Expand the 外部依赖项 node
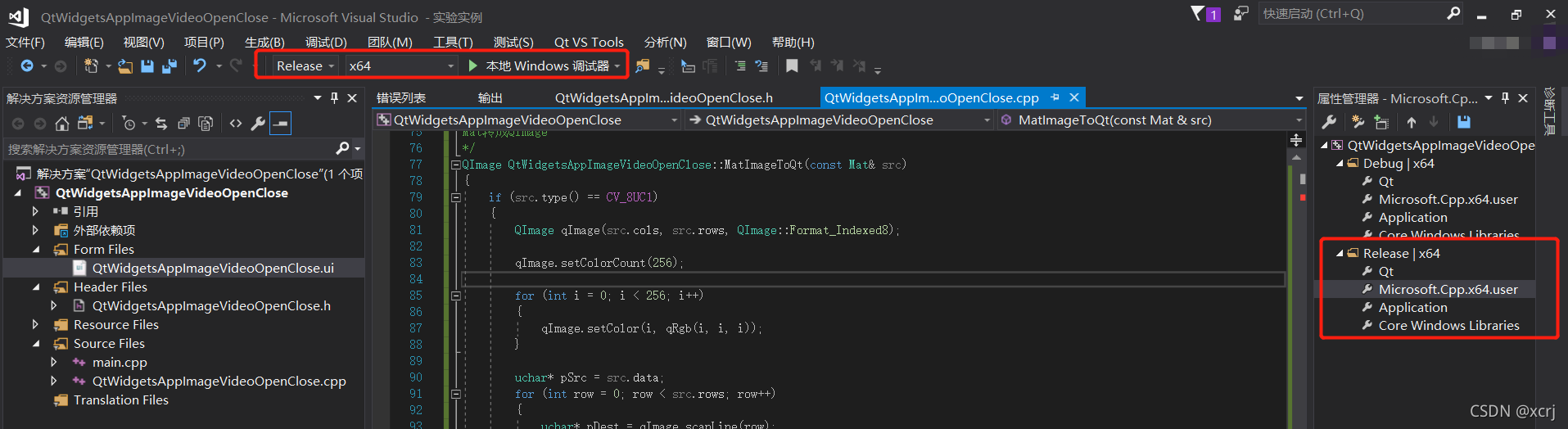Screen dimensions: 1568x429 click(x=35, y=230)
